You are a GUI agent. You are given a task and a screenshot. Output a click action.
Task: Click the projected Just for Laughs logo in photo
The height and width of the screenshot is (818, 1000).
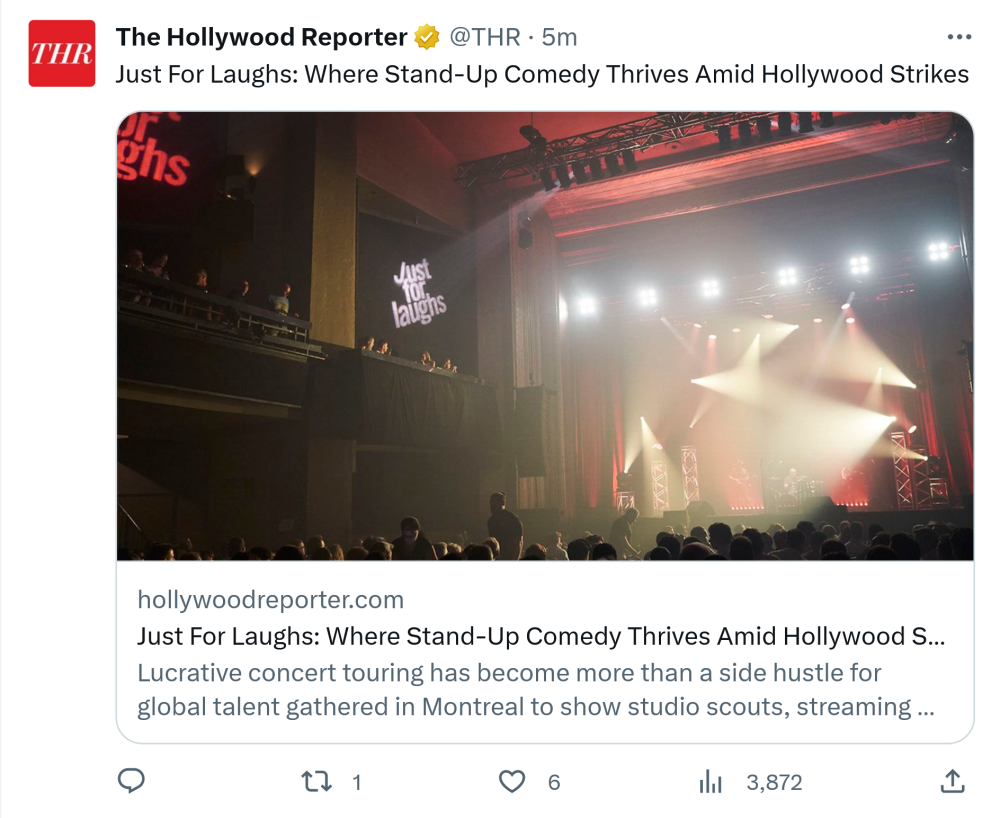tap(419, 293)
